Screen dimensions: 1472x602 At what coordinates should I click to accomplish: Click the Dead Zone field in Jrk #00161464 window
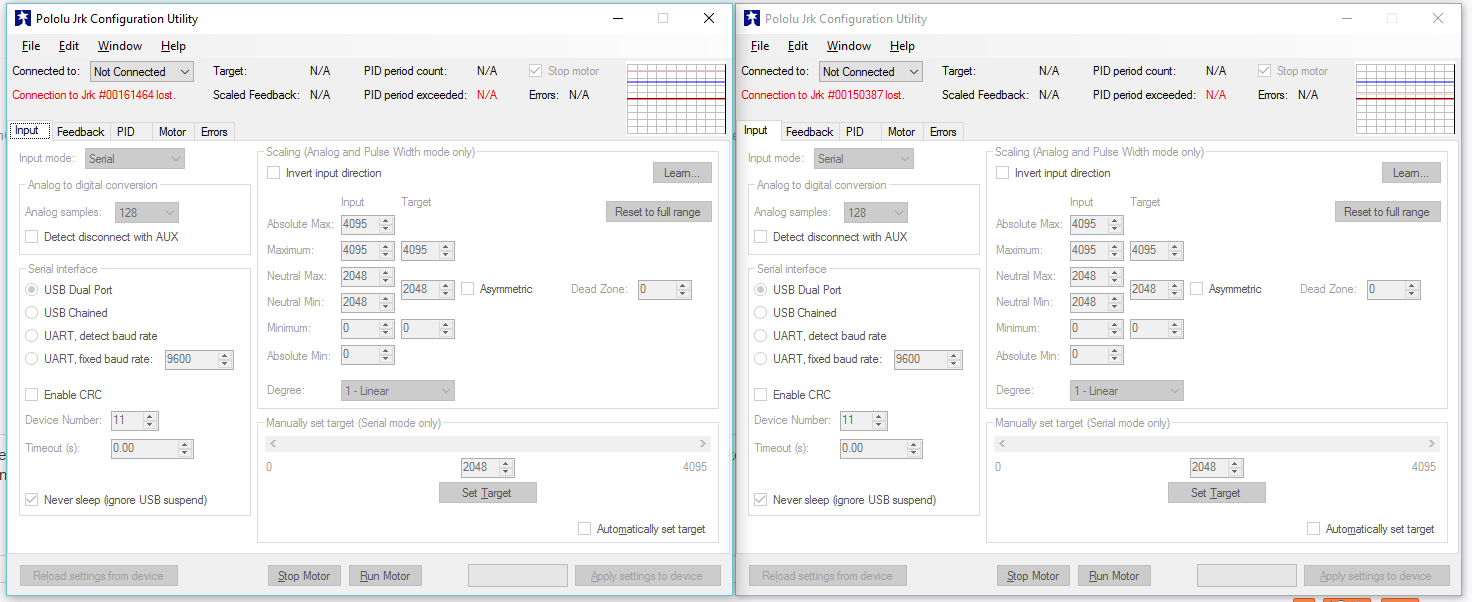tap(664, 289)
